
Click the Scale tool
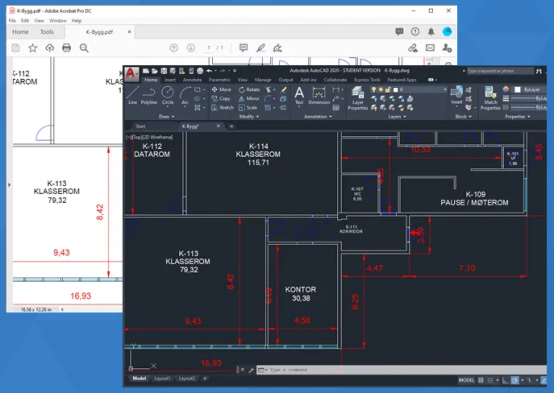[x=248, y=107]
